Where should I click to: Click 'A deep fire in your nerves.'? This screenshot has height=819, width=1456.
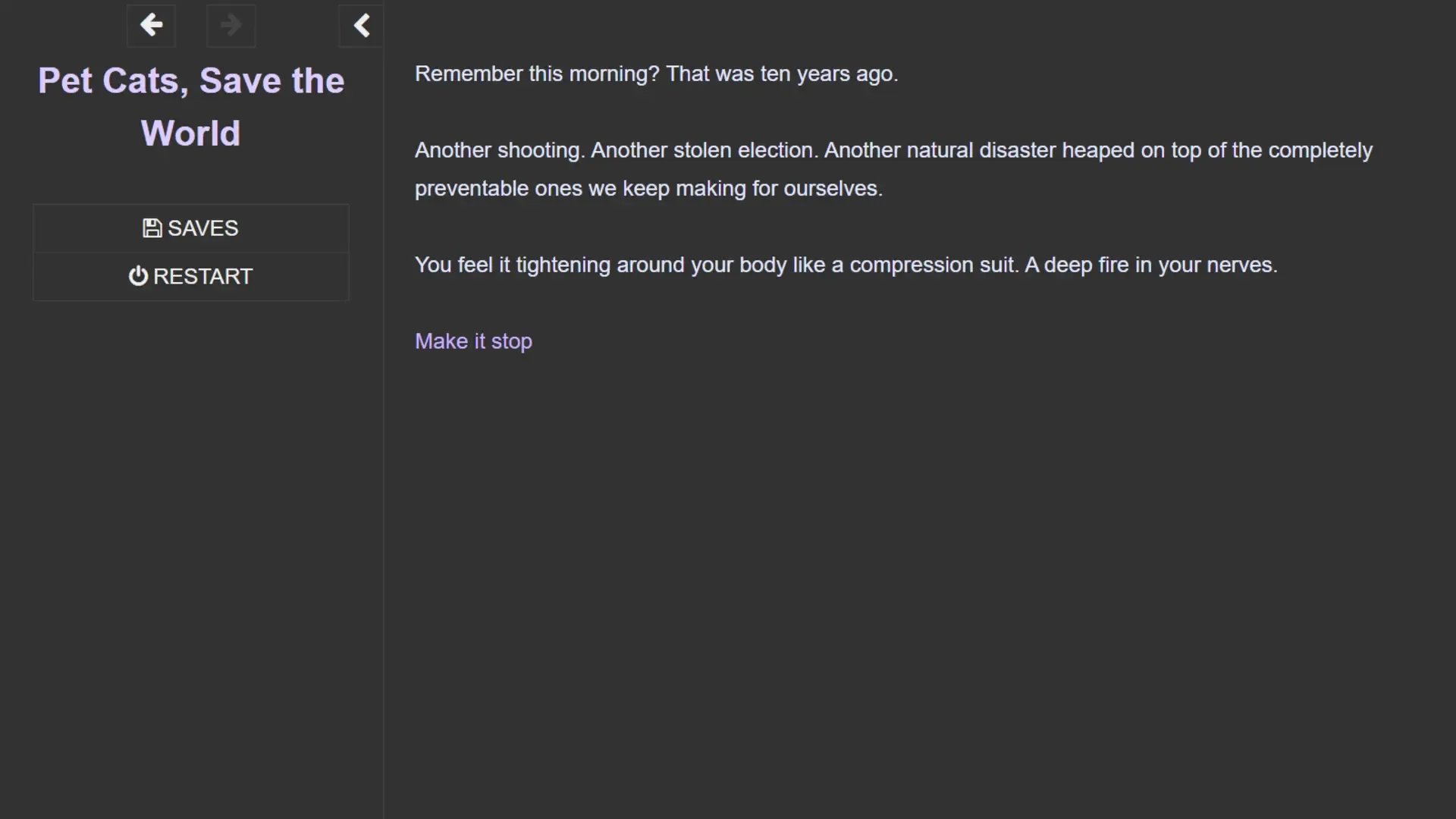point(1151,265)
